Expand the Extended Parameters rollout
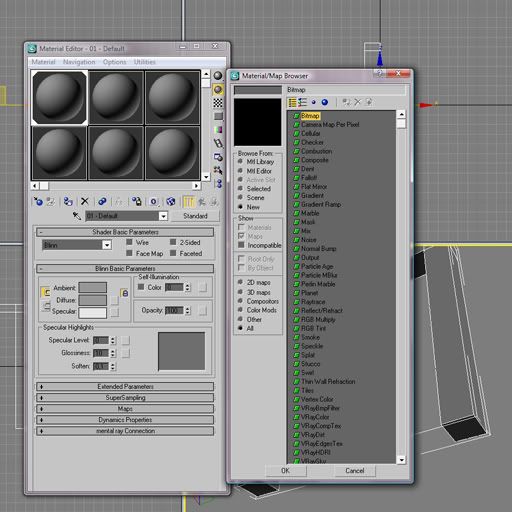This screenshot has height=512, width=512. [125, 386]
